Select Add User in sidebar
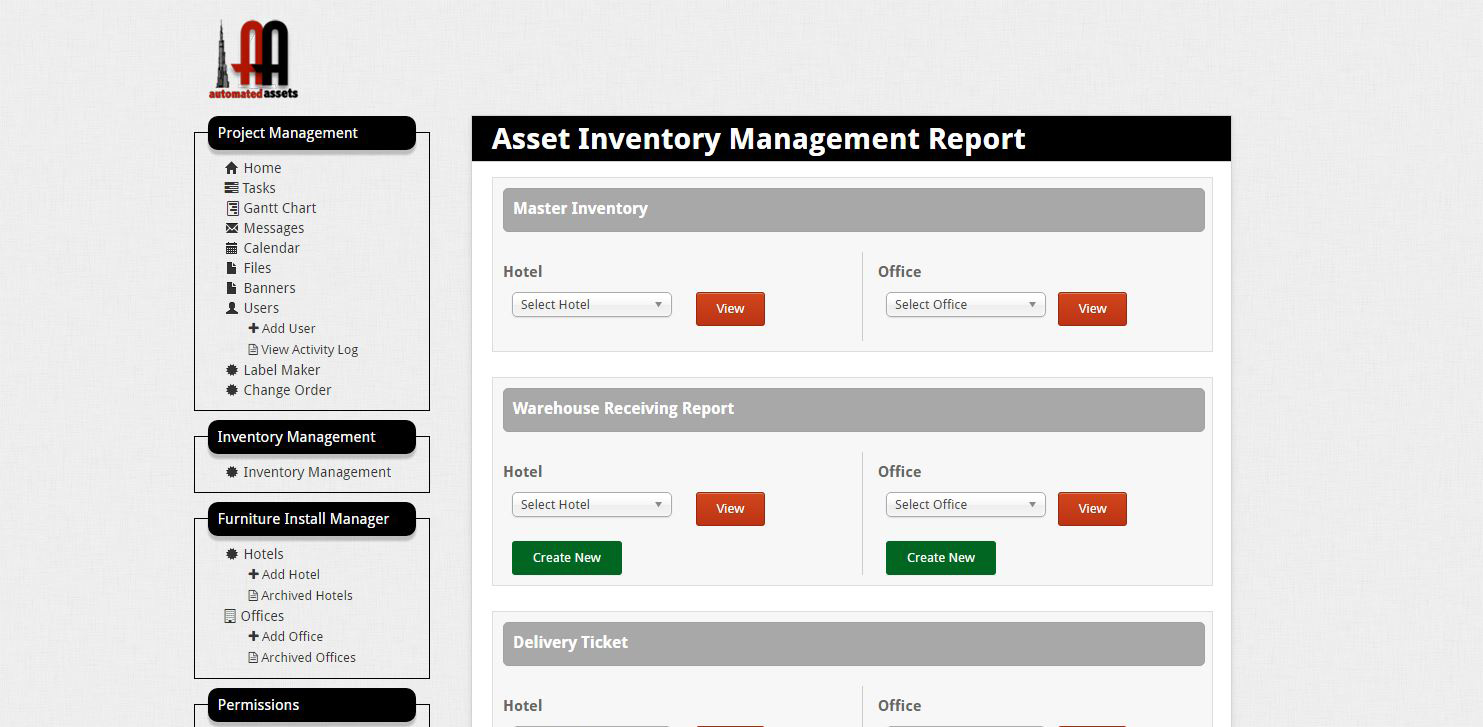Viewport: 1483px width, 727px height. [x=288, y=328]
